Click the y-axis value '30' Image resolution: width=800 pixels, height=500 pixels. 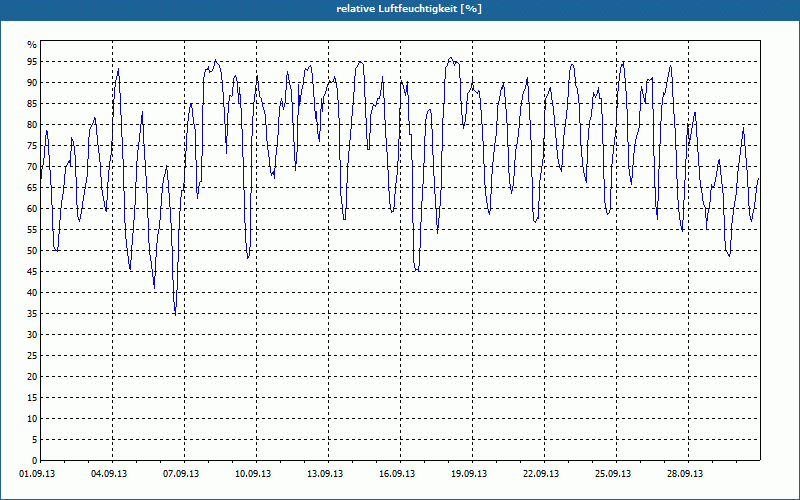pyautogui.click(x=32, y=335)
